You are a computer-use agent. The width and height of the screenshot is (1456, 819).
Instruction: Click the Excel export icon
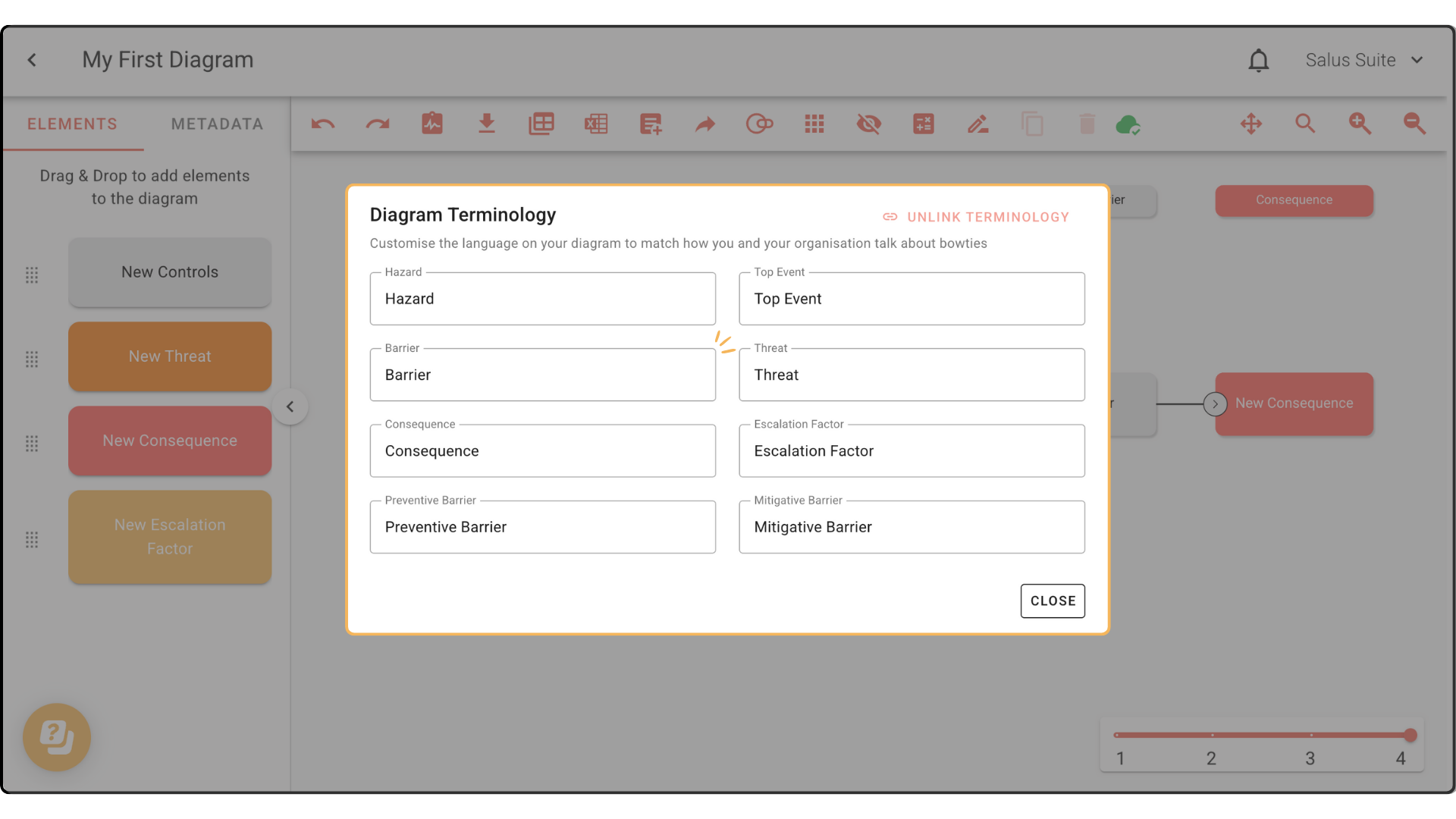596,124
